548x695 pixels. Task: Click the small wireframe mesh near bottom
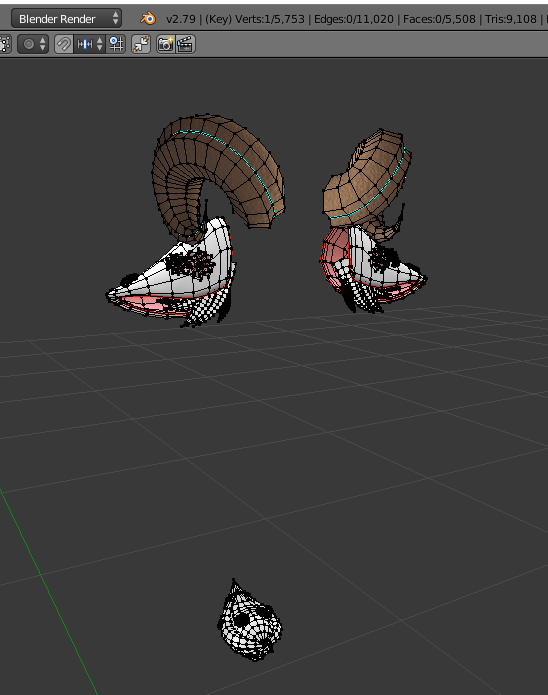(x=250, y=621)
